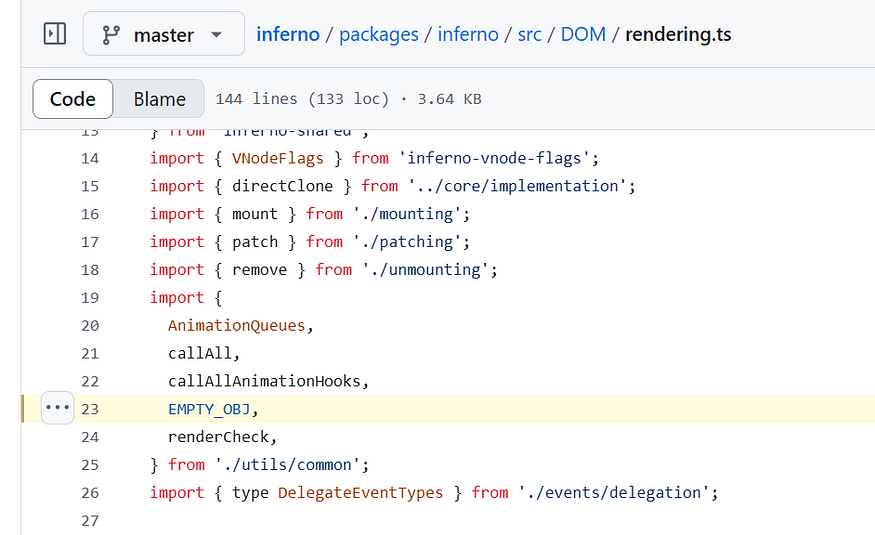Click the patch identifier on line 17

pyautogui.click(x=255, y=242)
